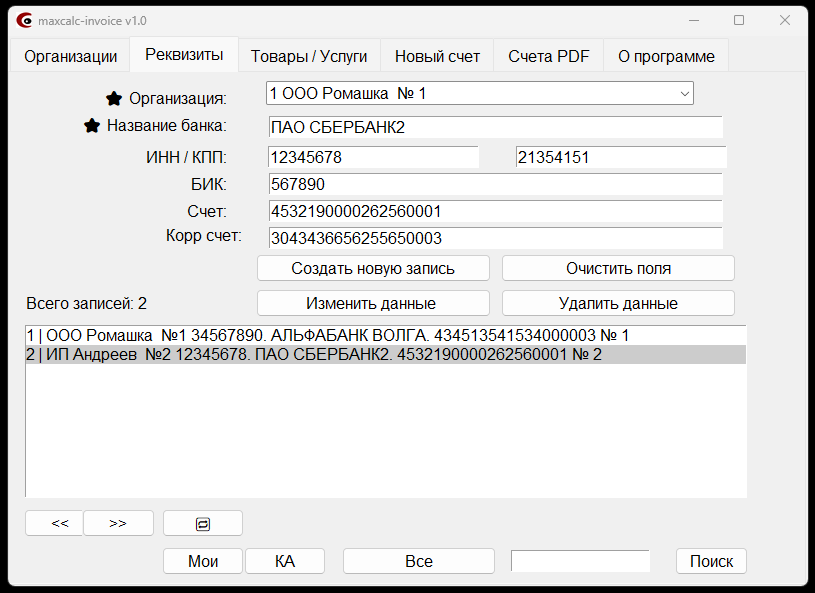The width and height of the screenshot is (815, 593).
Task: Close the maxcalc-invoice window
Action: coord(785,20)
